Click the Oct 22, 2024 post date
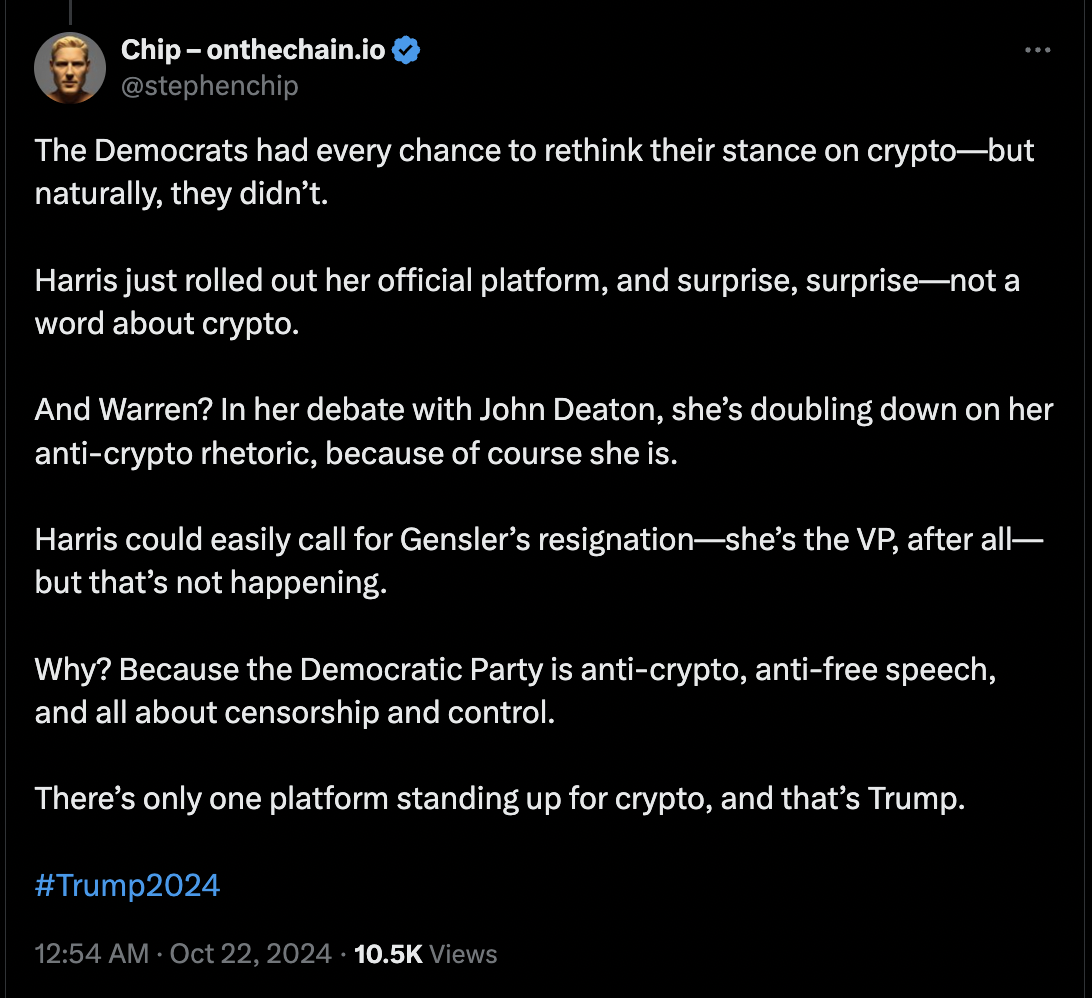Screen dimensions: 1092x998 point(251,953)
